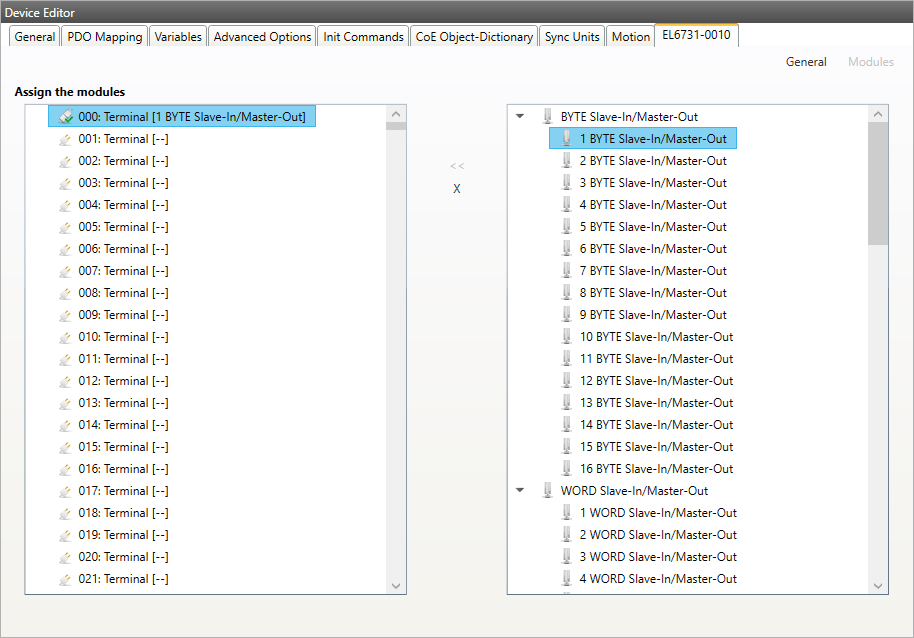Click the icon beside 000: Terminal slot

tap(66, 117)
